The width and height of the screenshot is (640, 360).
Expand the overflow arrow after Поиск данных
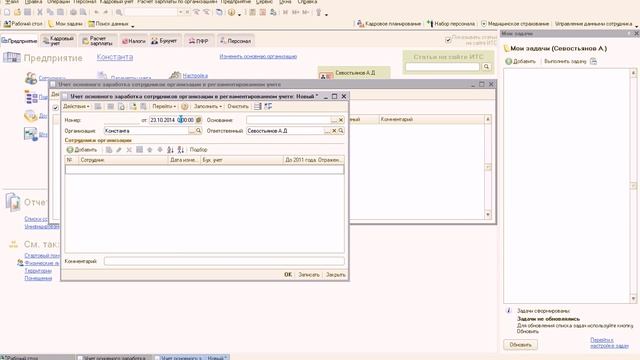[133, 26]
